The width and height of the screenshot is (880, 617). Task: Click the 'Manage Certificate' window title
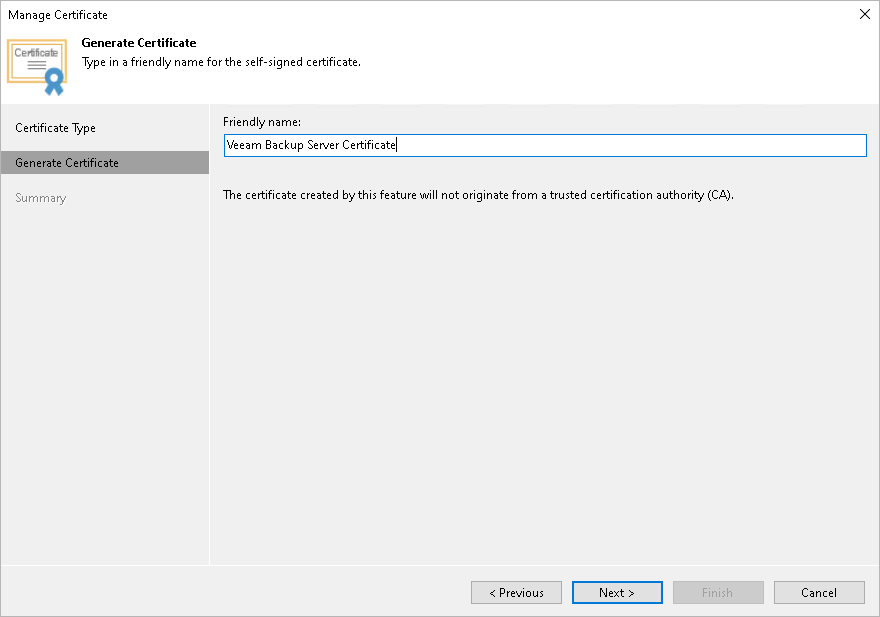tap(58, 15)
